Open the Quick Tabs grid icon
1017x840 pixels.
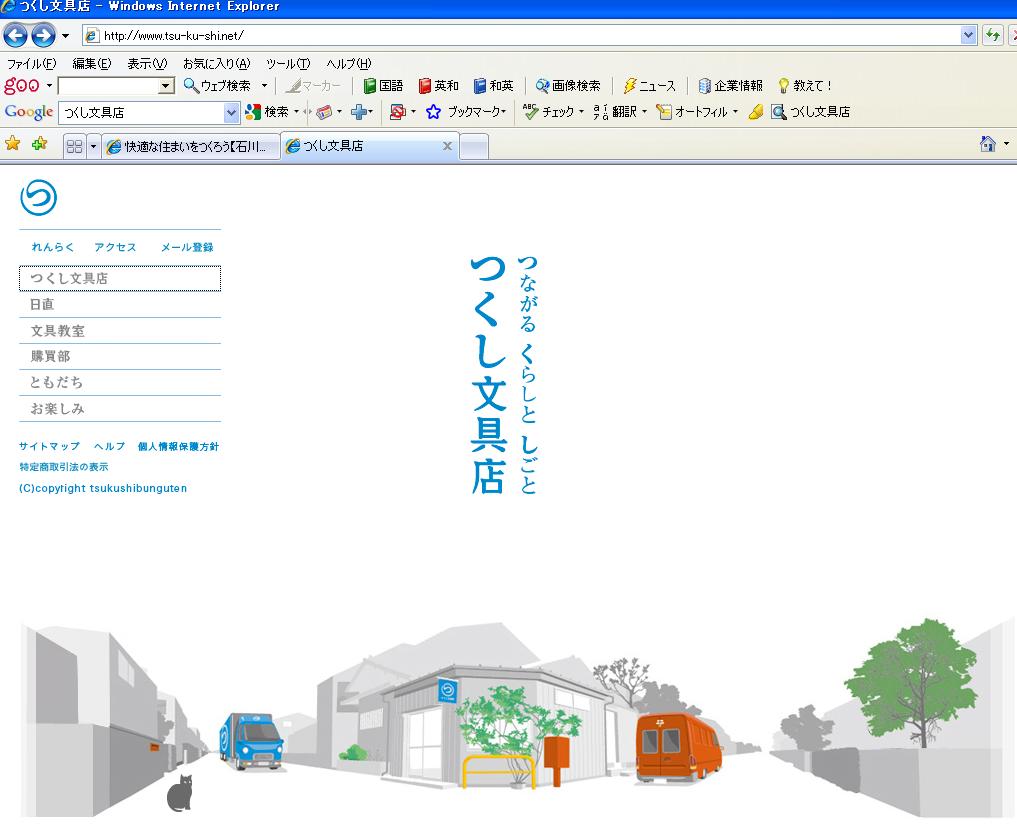point(74,146)
